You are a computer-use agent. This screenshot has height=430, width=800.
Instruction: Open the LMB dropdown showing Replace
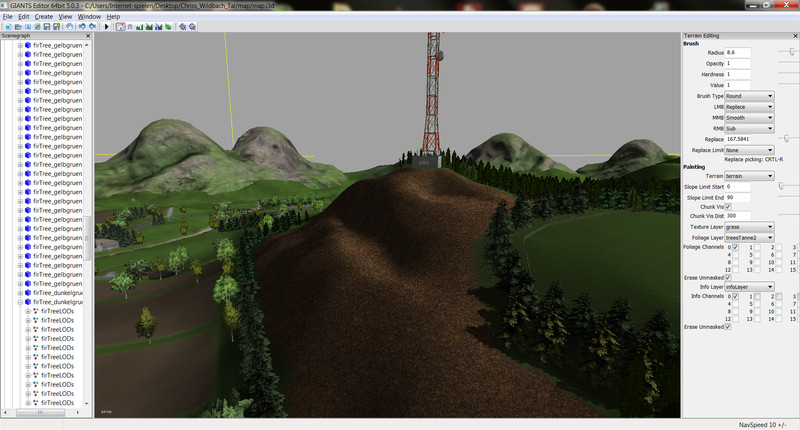pyautogui.click(x=749, y=107)
